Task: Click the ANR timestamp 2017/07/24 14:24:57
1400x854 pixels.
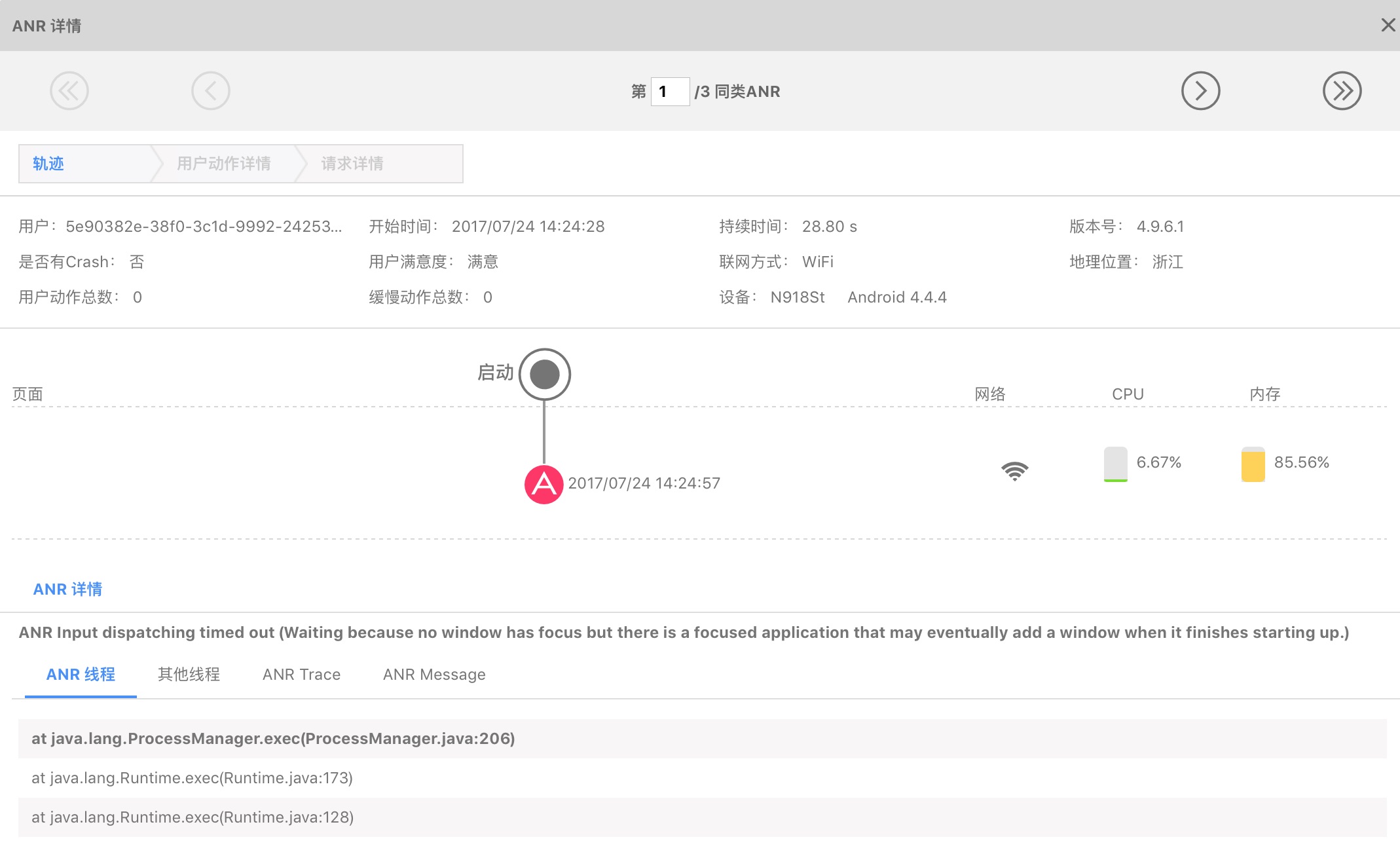Action: click(644, 483)
